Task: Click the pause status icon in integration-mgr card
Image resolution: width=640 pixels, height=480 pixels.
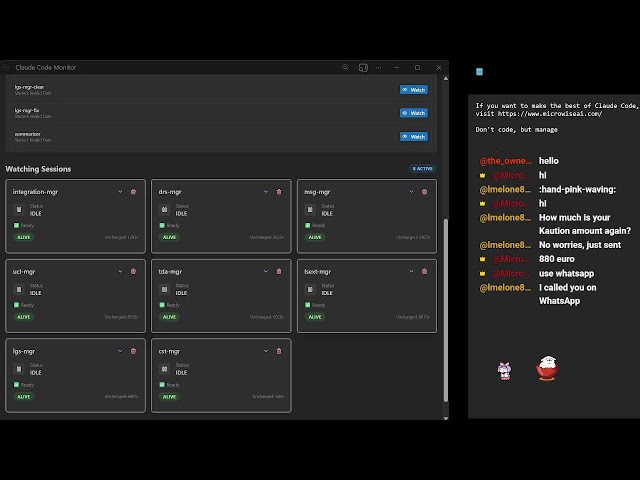Action: (19, 210)
